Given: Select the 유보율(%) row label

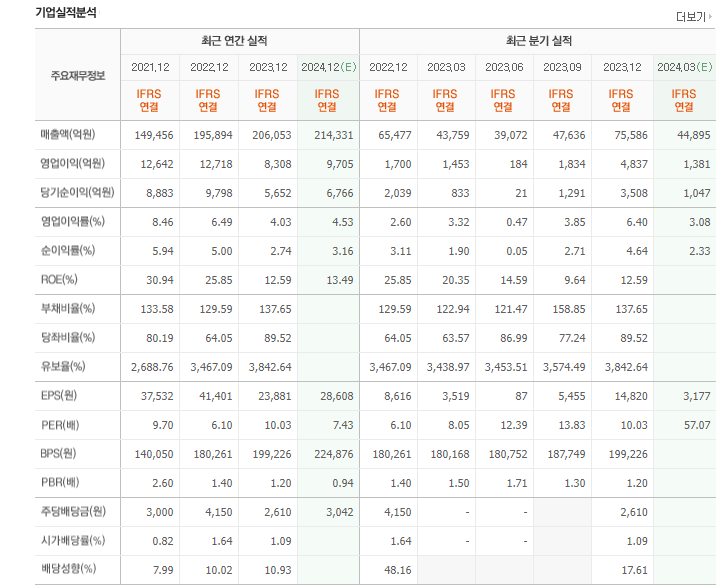Looking at the screenshot, I should coord(63,367).
